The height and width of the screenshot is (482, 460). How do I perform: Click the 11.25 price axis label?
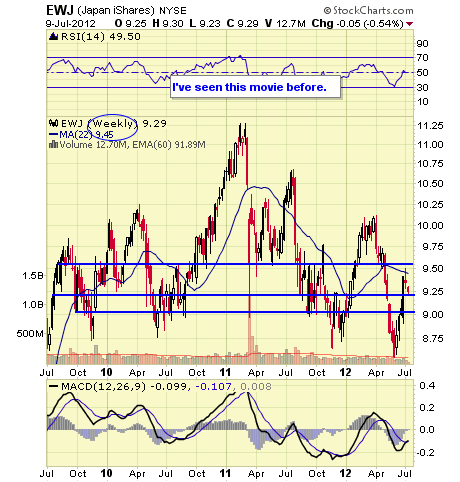(x=430, y=126)
